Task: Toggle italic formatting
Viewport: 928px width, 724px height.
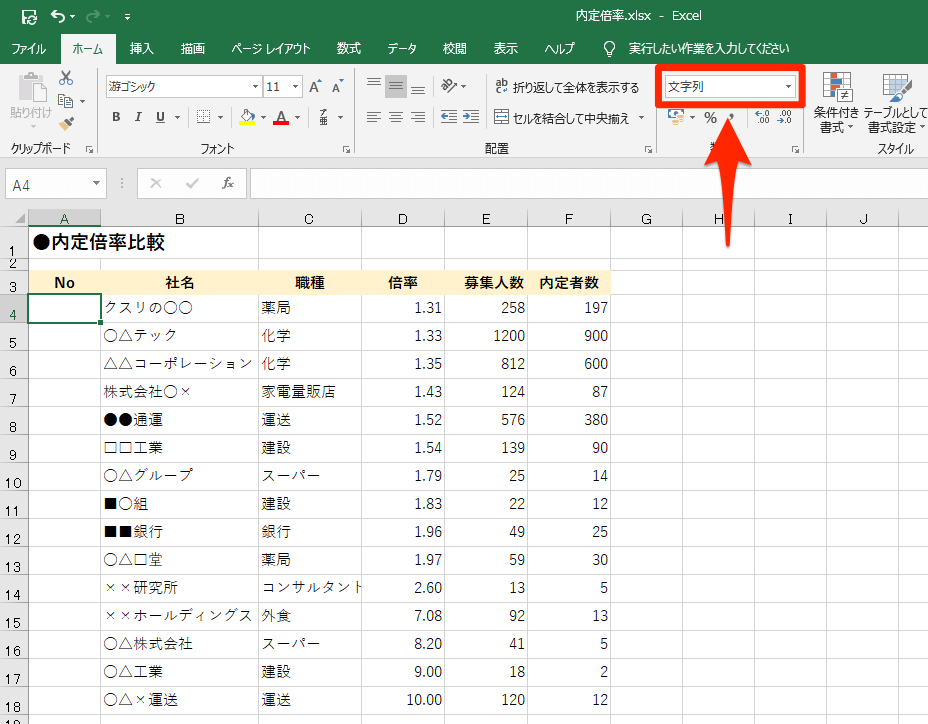Action: [x=138, y=117]
